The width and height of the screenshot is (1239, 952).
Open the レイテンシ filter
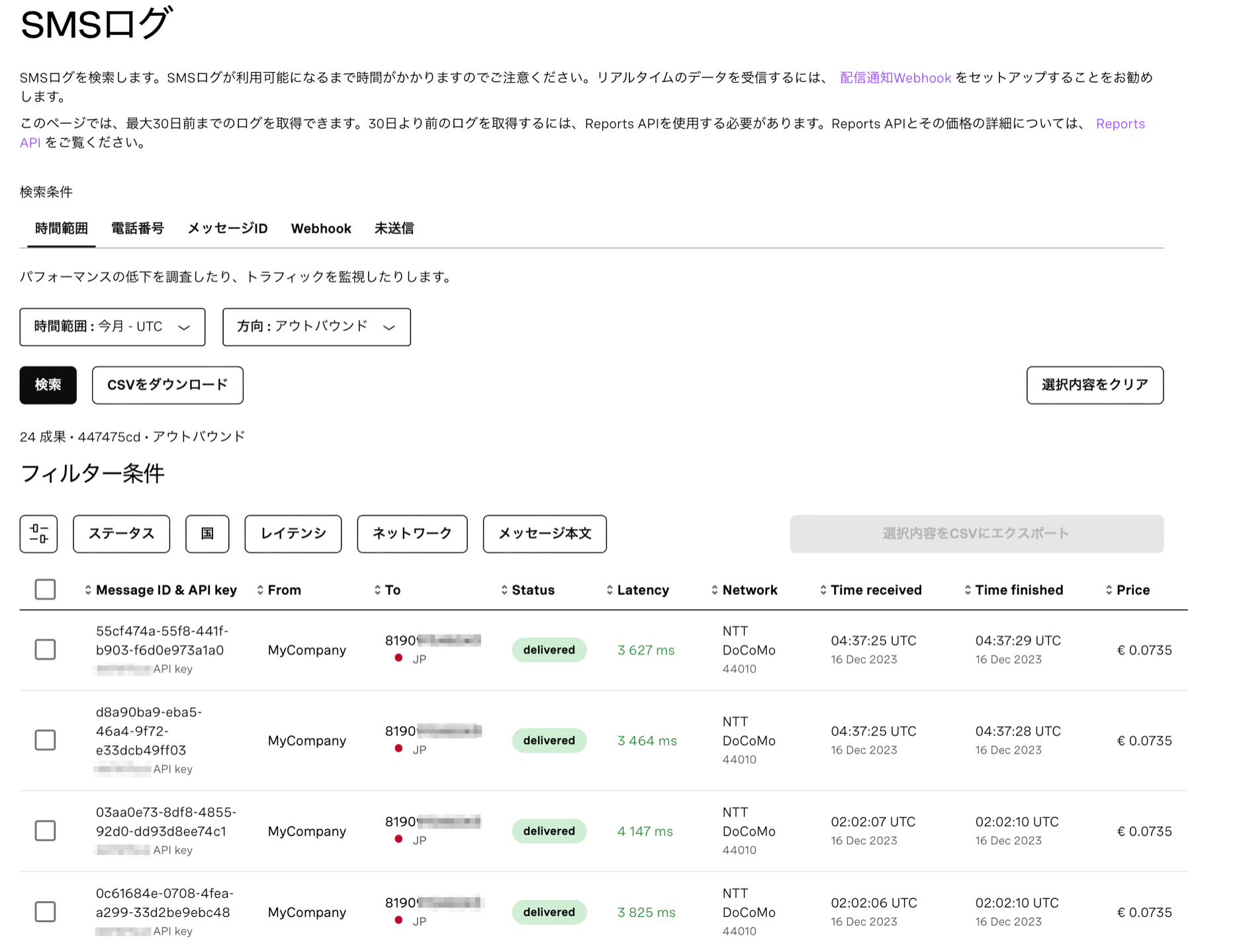click(x=293, y=534)
